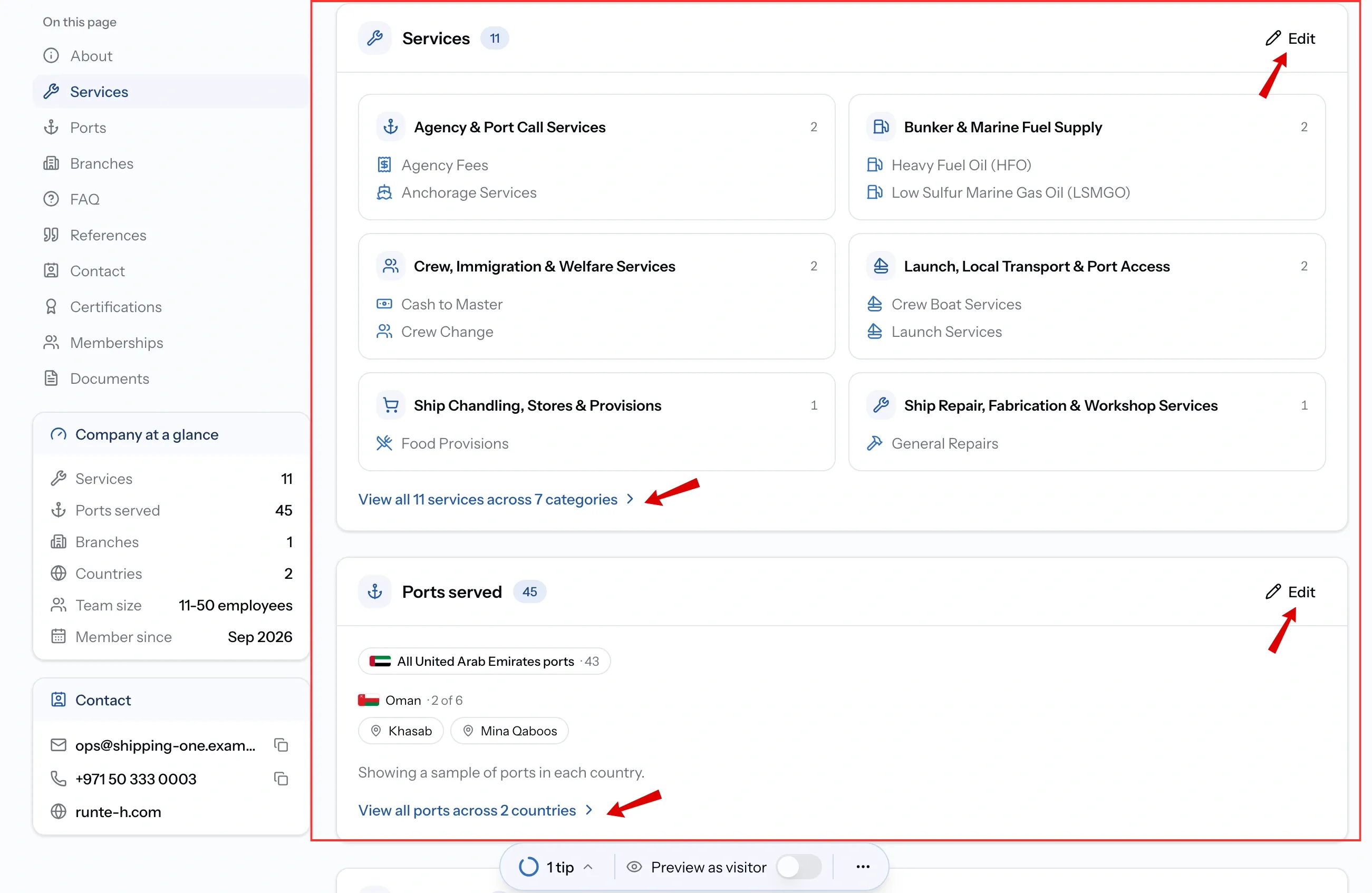Go to References section
Screen dimensions: 1372x893
(x=170, y=235)
